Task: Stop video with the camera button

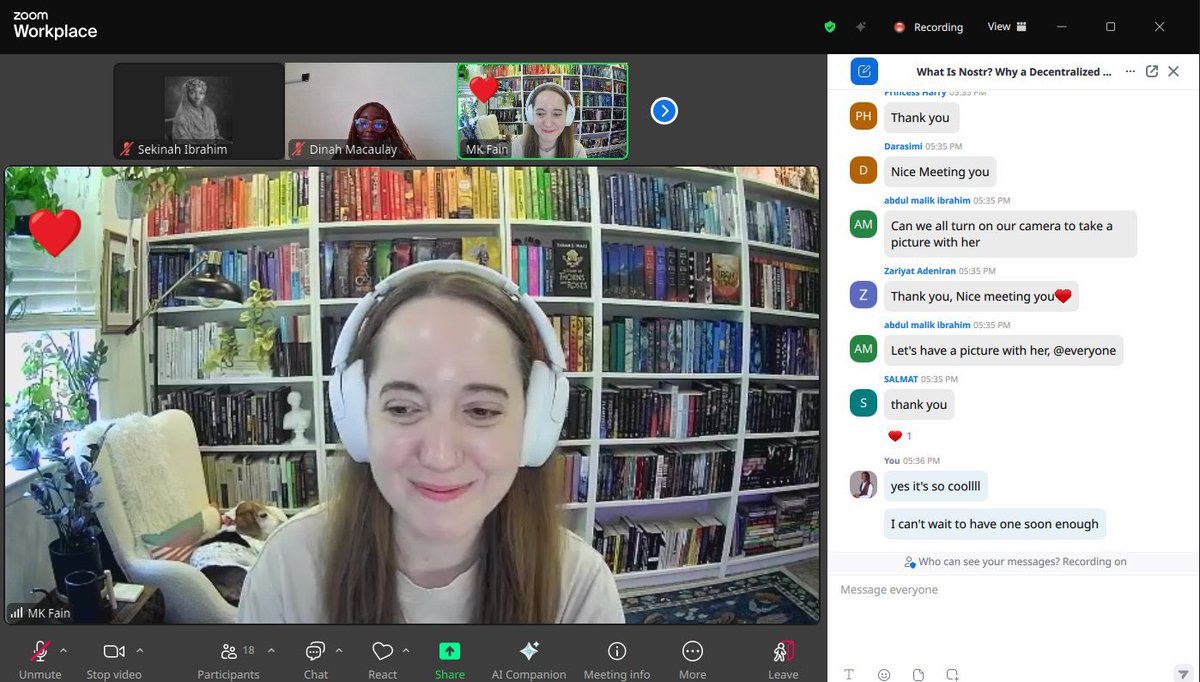Action: pyautogui.click(x=113, y=659)
